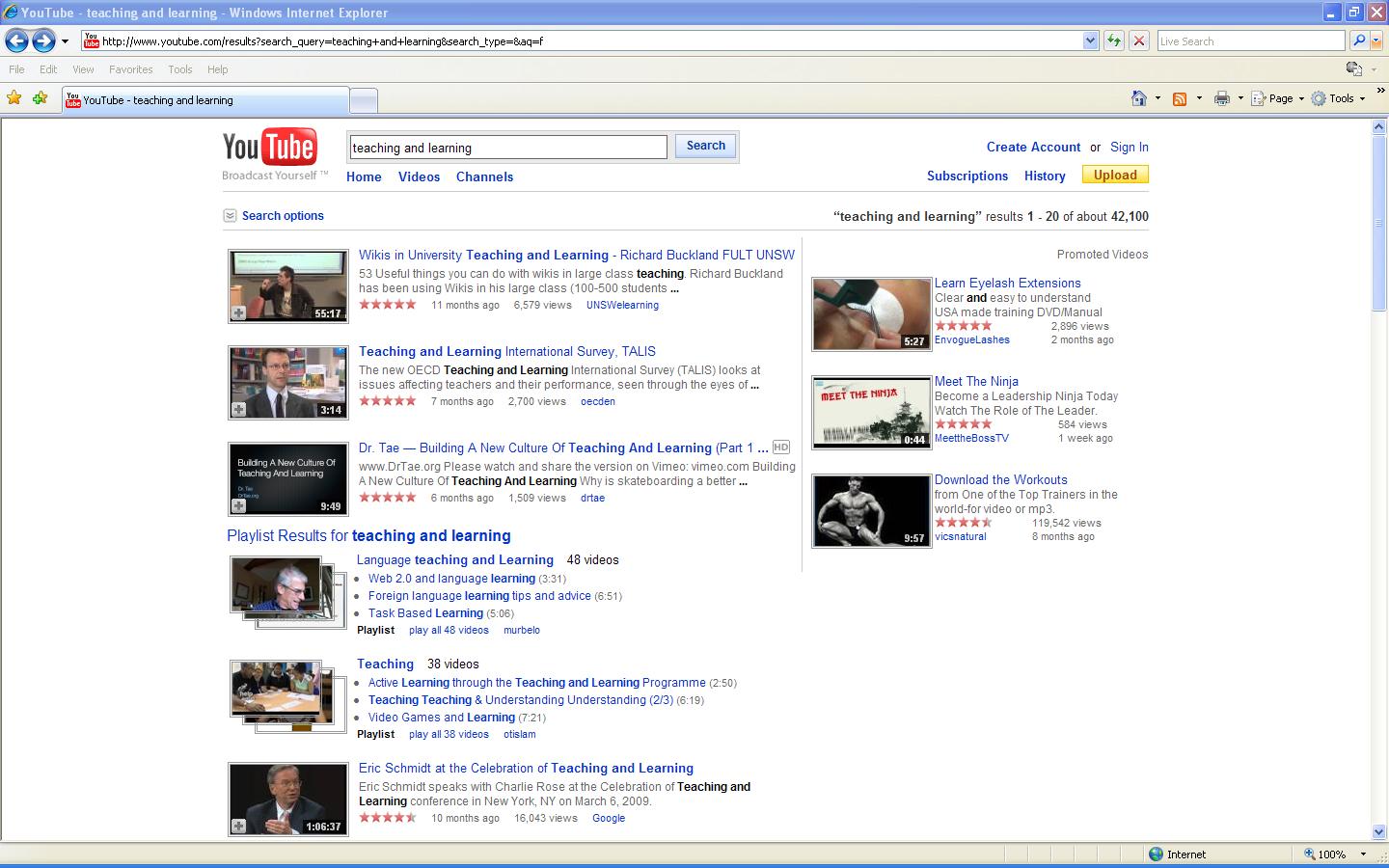
Task: Click the YouTube search query field
Action: coord(507,148)
